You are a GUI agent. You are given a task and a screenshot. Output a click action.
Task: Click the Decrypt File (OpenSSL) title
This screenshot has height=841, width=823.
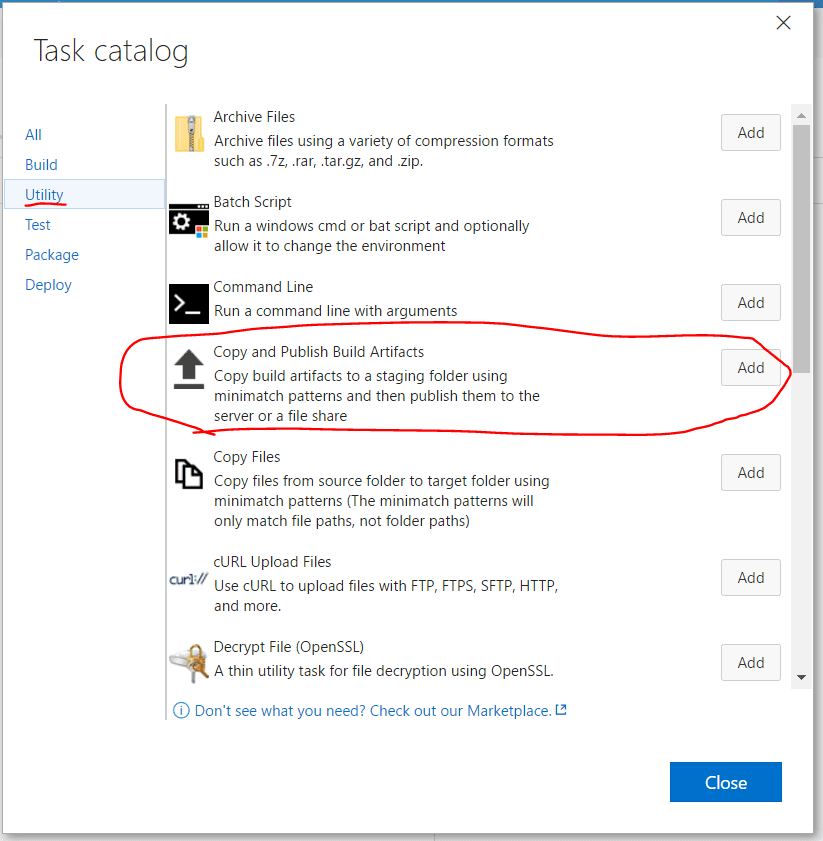(x=289, y=647)
